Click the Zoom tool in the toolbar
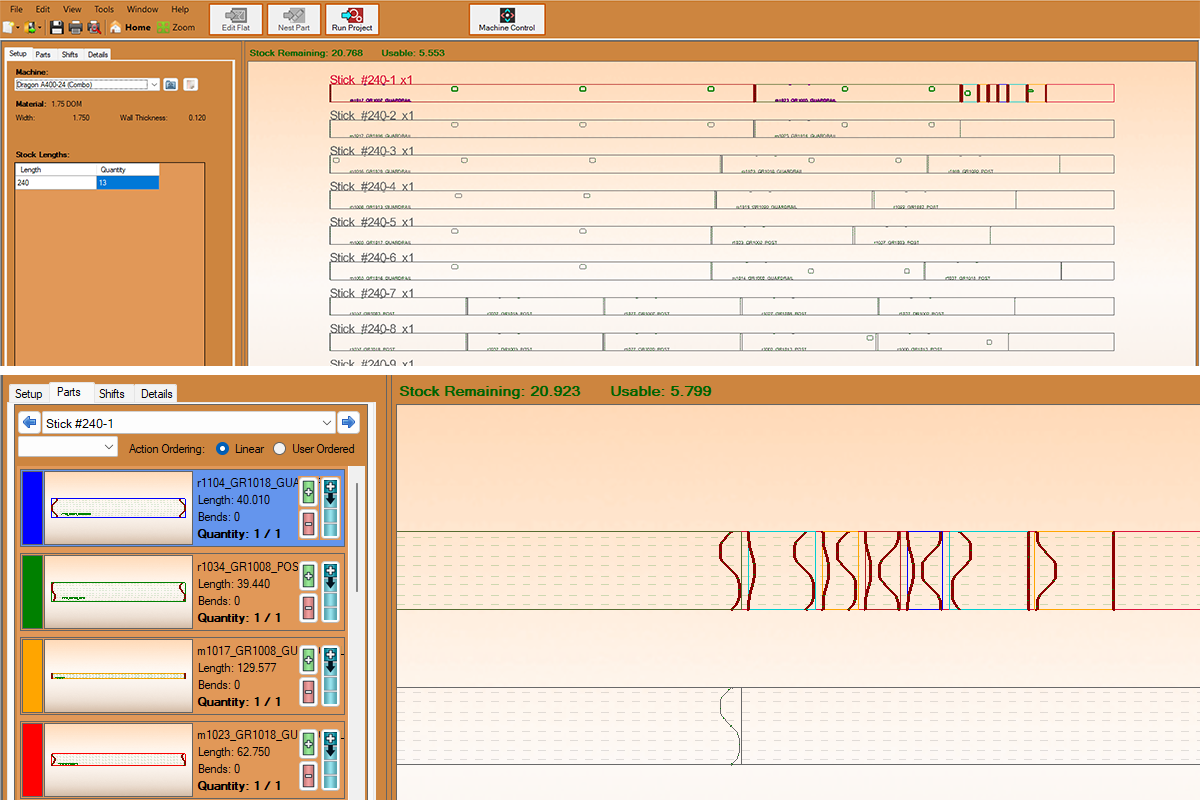Image resolution: width=1200 pixels, height=800 pixels. [x=176, y=27]
